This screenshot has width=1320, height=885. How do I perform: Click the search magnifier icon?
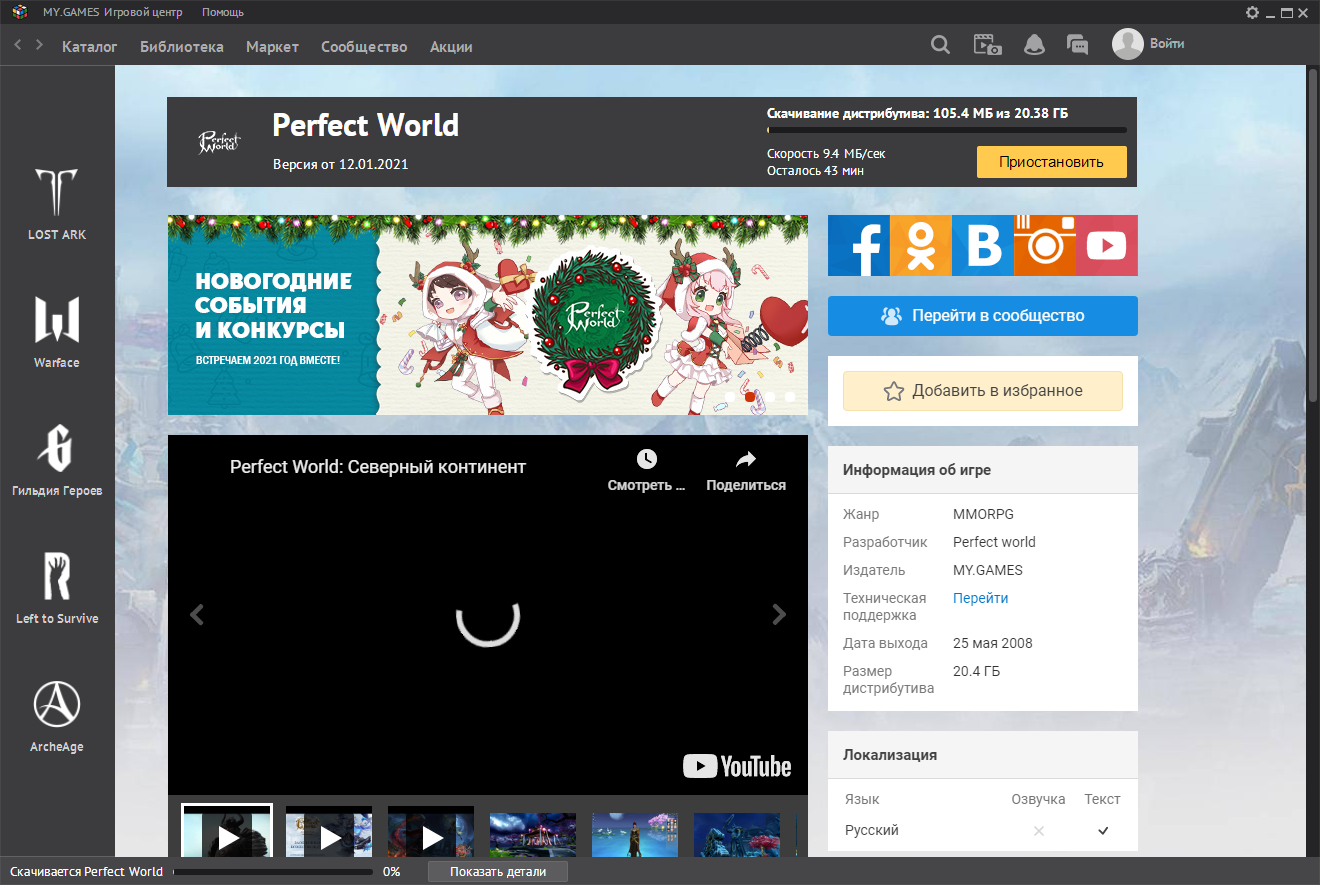coord(940,45)
